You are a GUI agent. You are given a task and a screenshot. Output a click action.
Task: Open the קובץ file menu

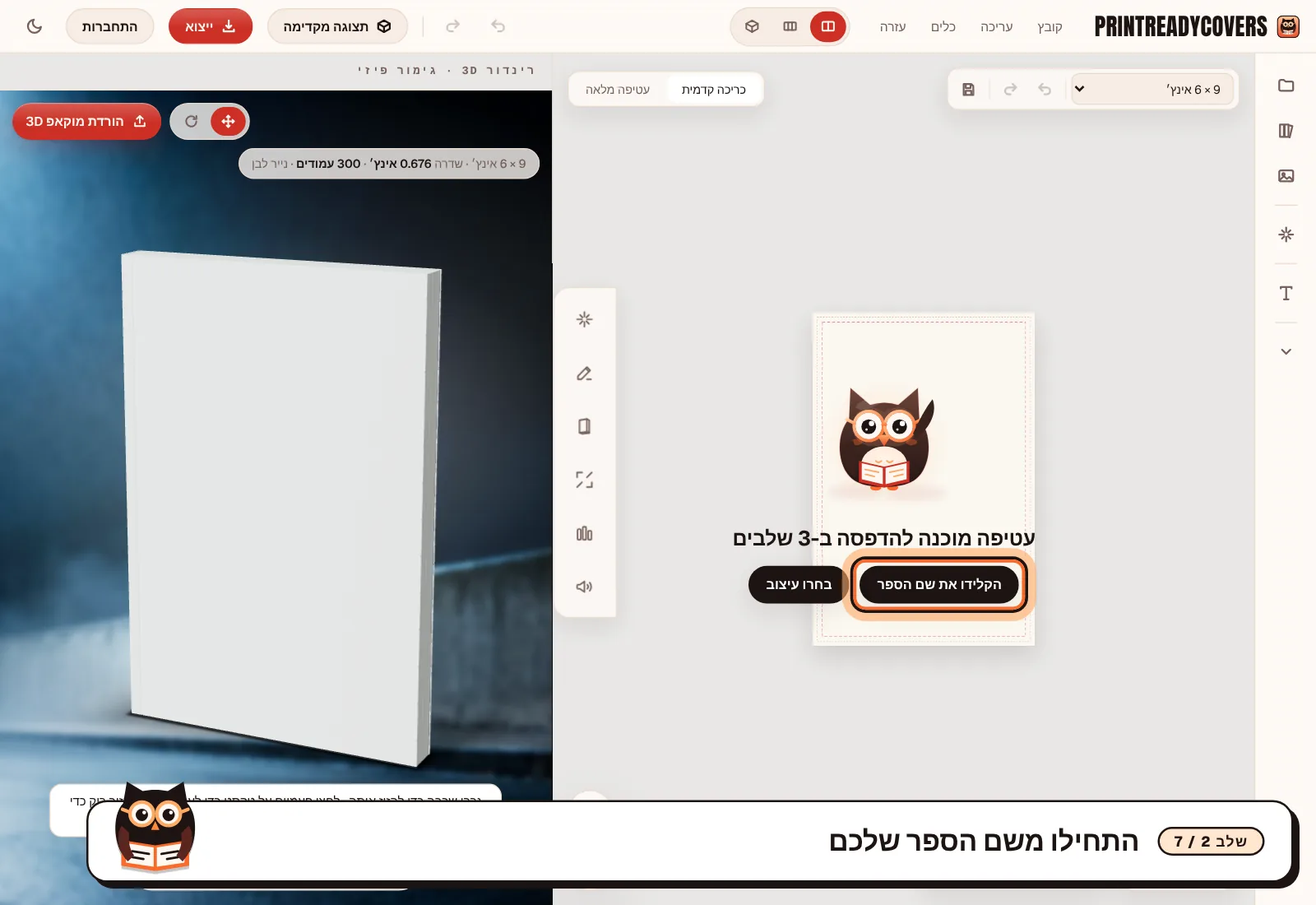(x=1050, y=26)
